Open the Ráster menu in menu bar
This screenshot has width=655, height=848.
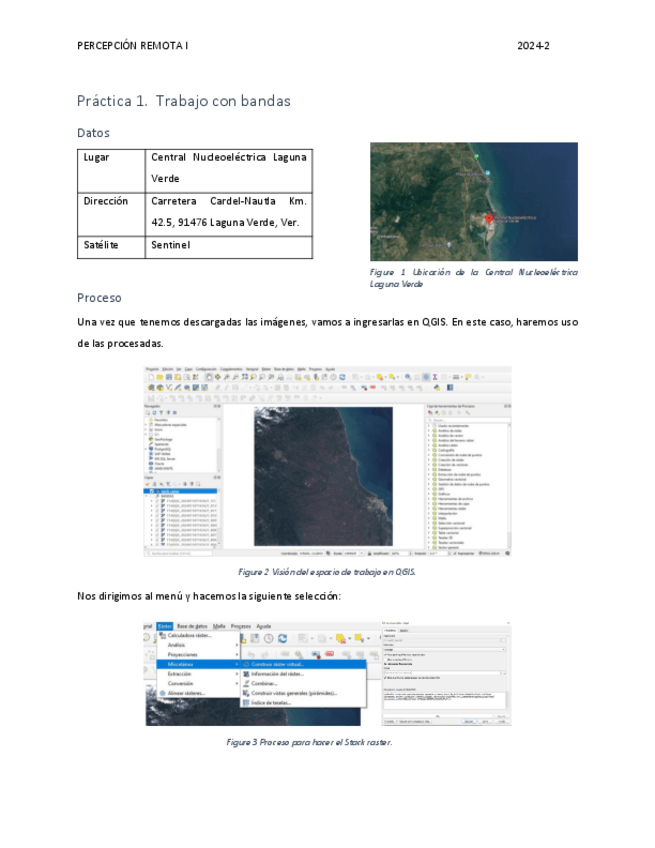[164, 626]
